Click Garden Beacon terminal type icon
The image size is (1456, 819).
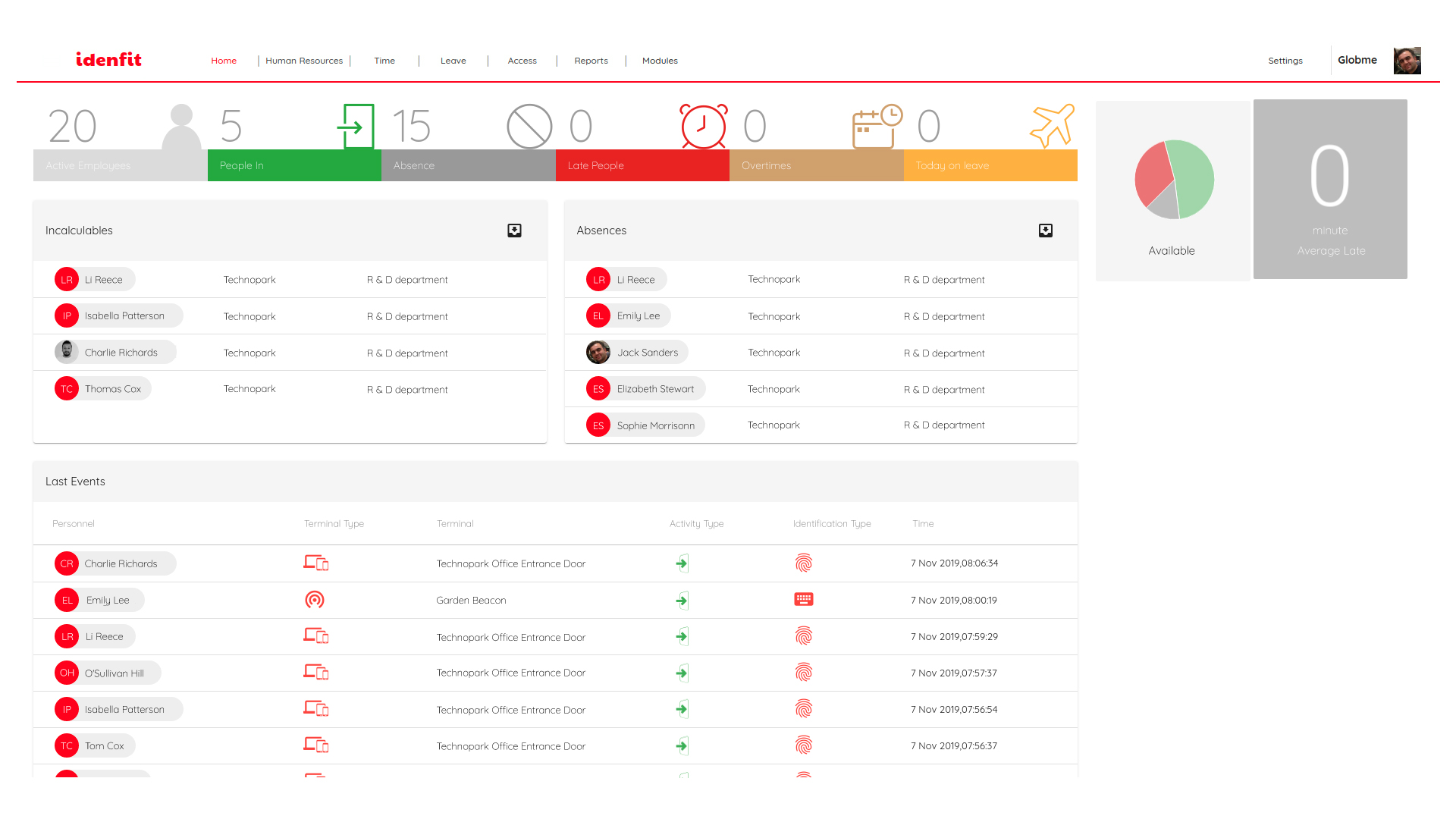pos(315,600)
